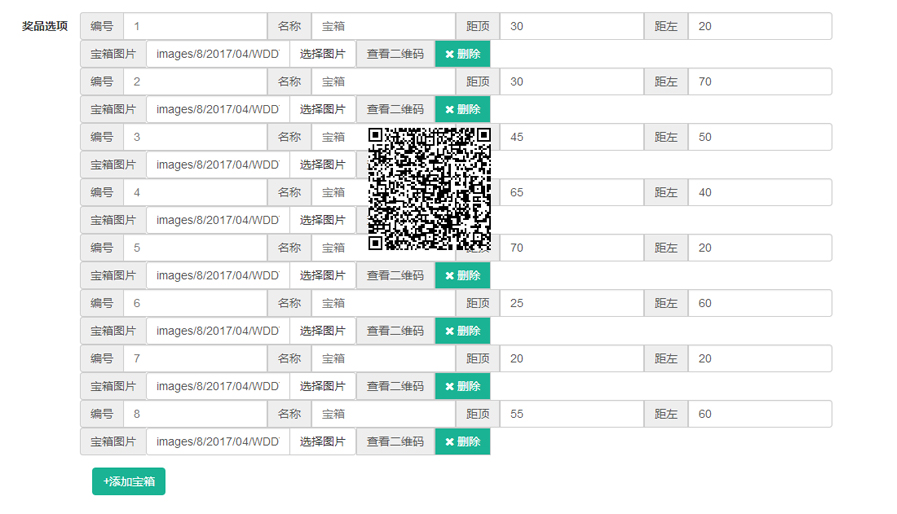
Task: Select picture for box 3
Action: (x=323, y=165)
